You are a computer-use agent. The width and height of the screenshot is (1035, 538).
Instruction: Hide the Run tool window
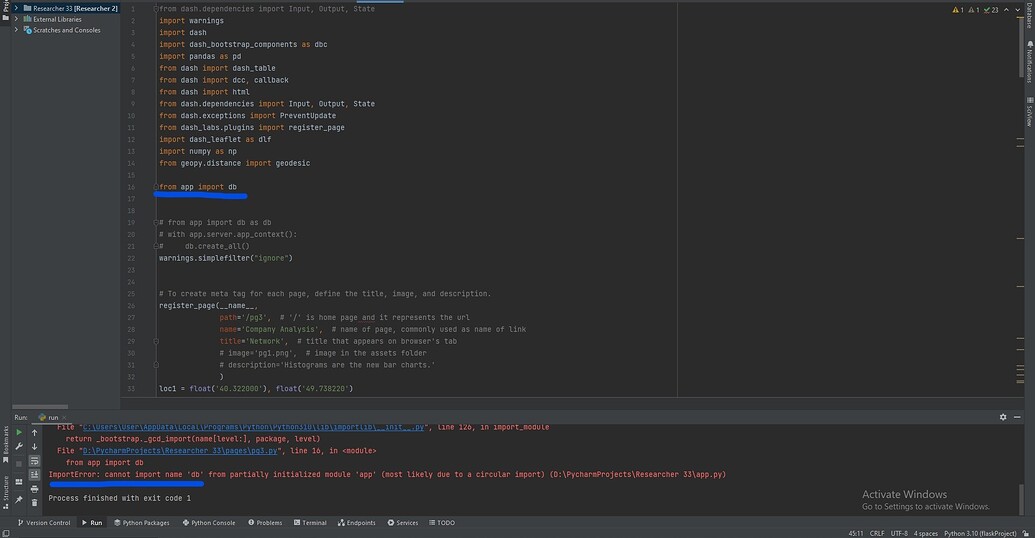(1017, 417)
